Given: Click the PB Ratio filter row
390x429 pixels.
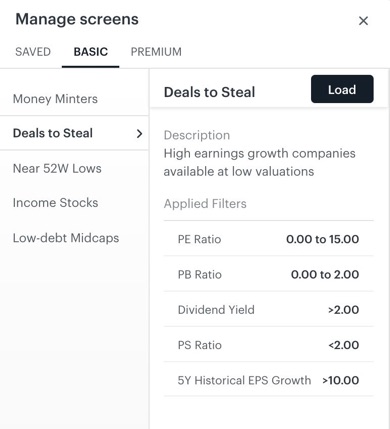Looking at the screenshot, I should [268, 274].
